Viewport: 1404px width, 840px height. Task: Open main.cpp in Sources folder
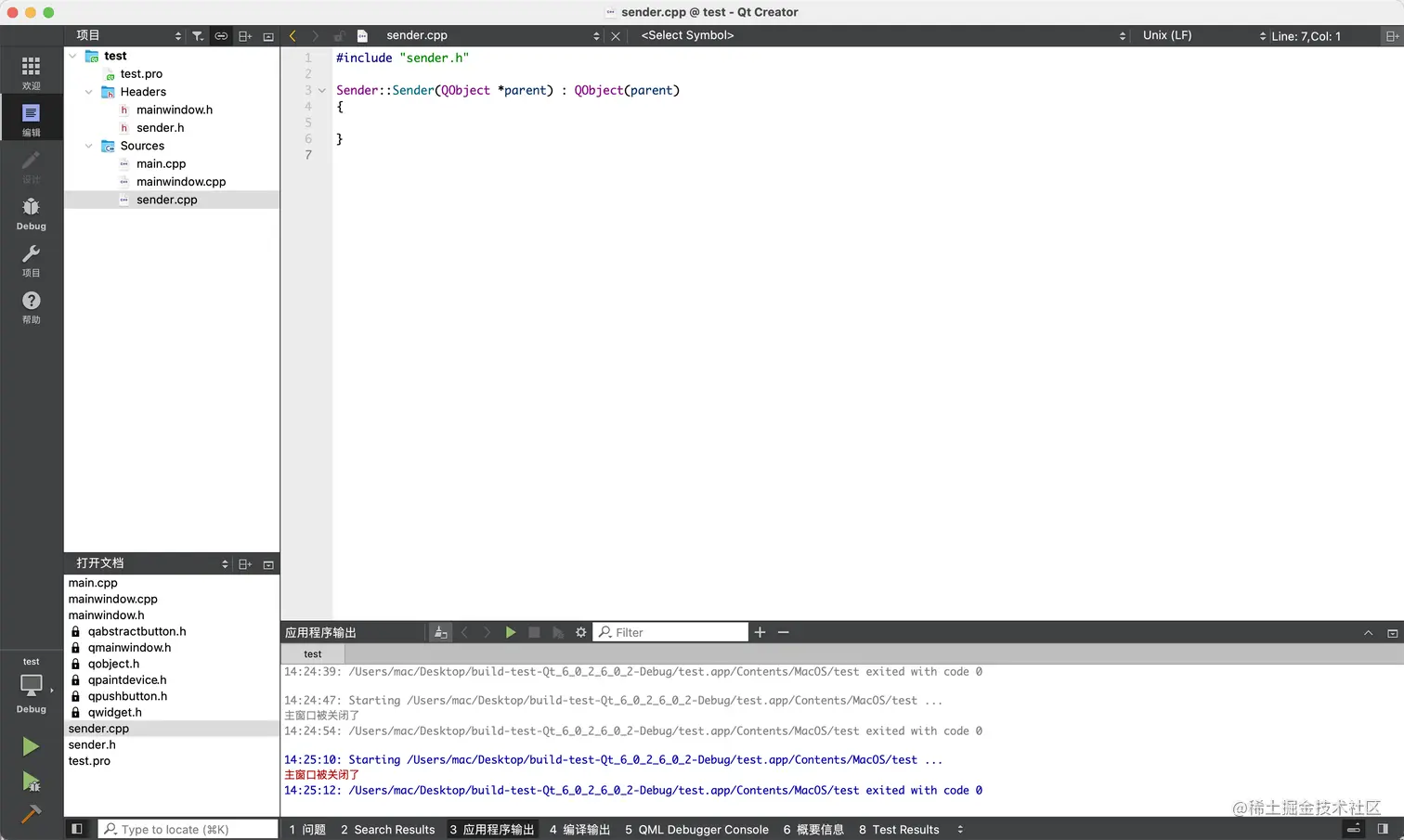coord(161,164)
